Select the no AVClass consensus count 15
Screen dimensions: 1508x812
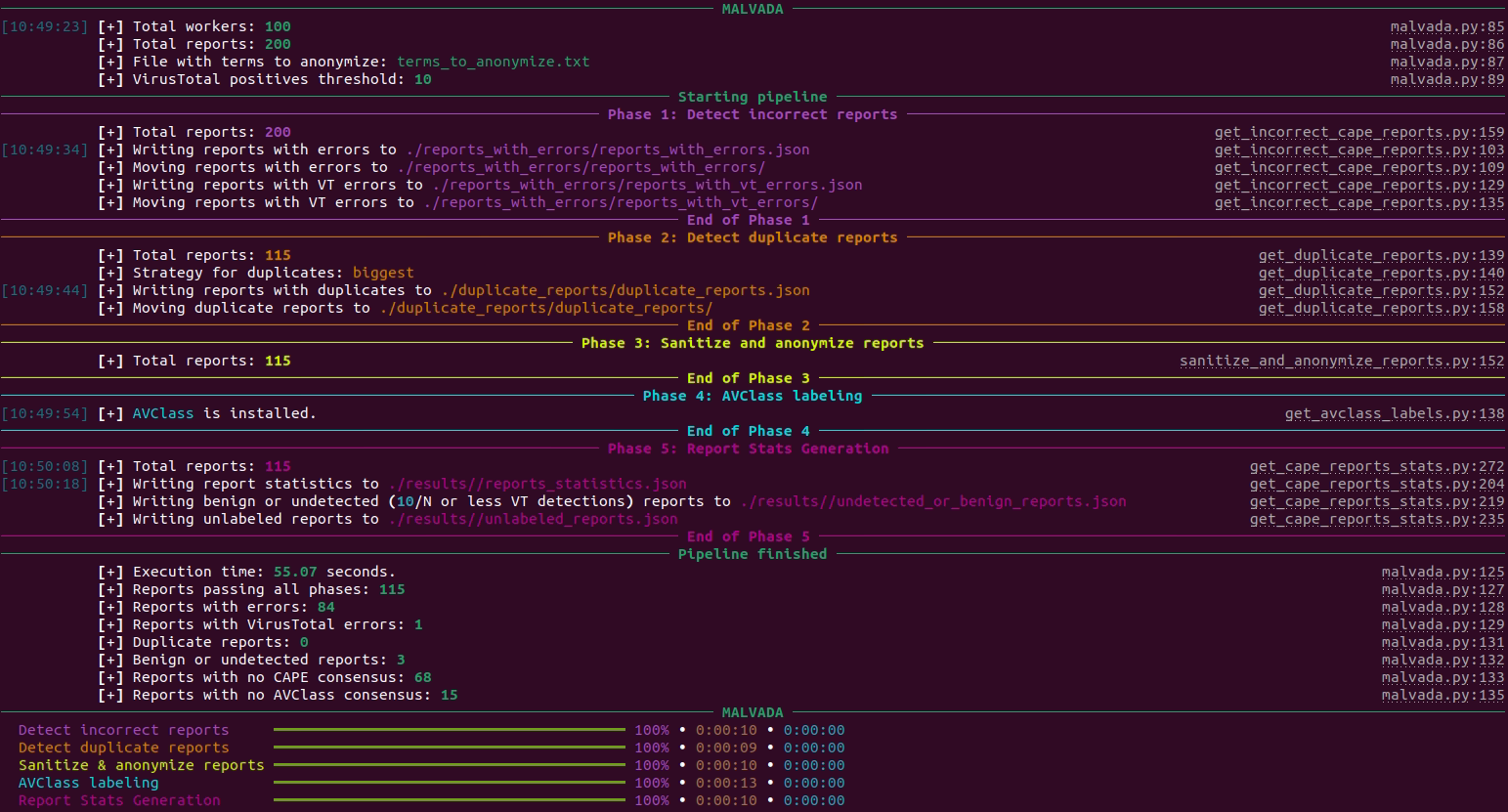[x=450, y=695]
